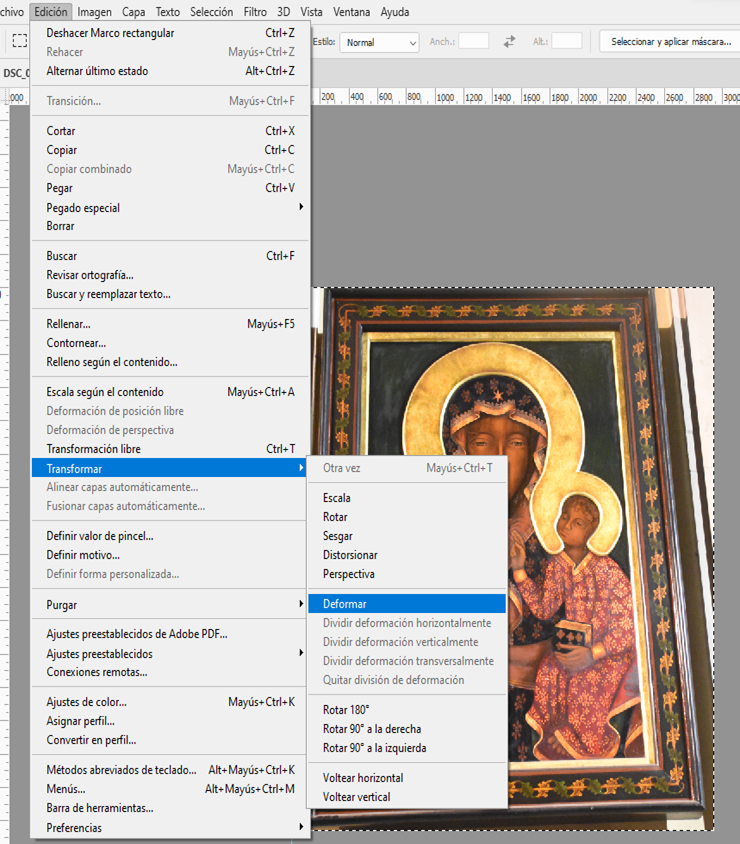Expand Ajustes preestablecidos submenu

tap(171, 653)
